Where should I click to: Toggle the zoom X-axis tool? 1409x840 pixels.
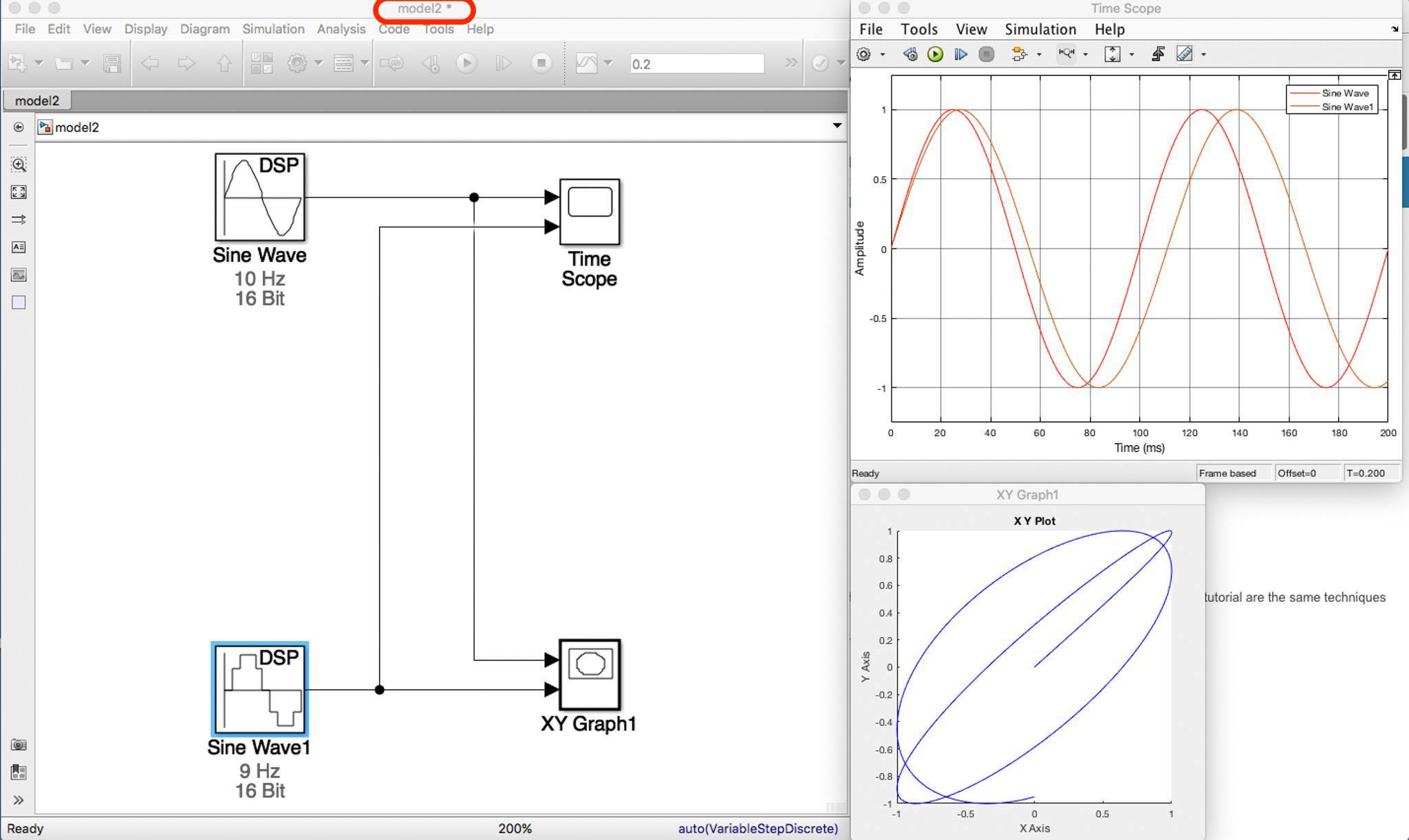pos(1066,54)
